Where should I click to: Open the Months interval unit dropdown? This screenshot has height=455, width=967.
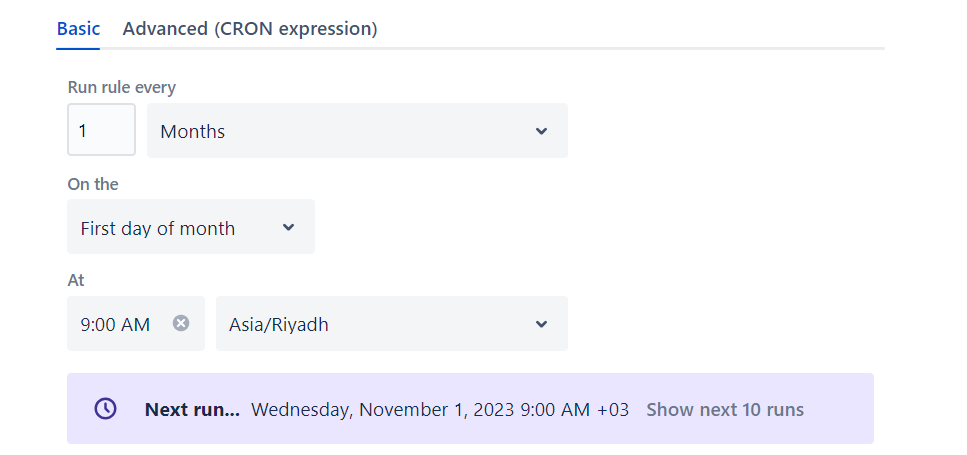(x=357, y=130)
